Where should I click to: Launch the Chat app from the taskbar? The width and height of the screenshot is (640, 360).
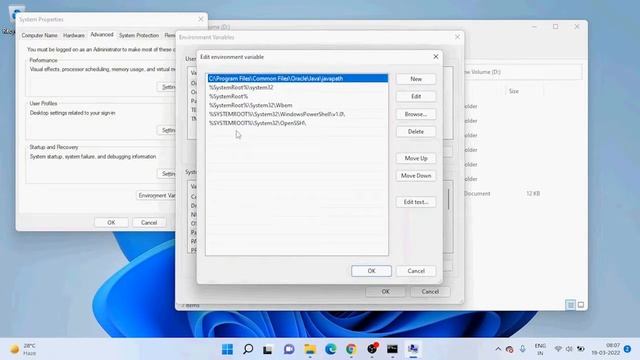(289, 349)
